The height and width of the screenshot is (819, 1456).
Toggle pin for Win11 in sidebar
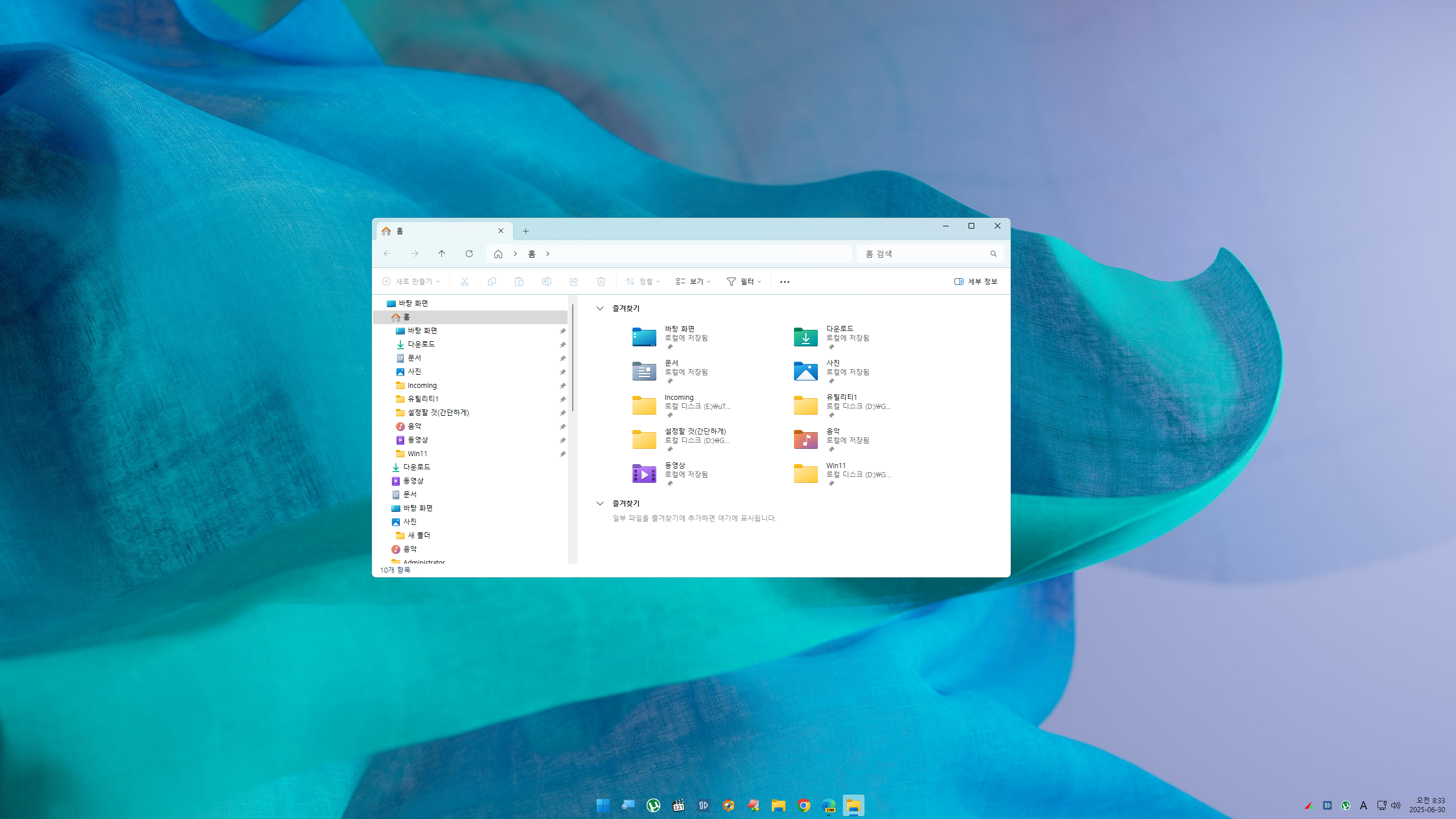point(562,454)
